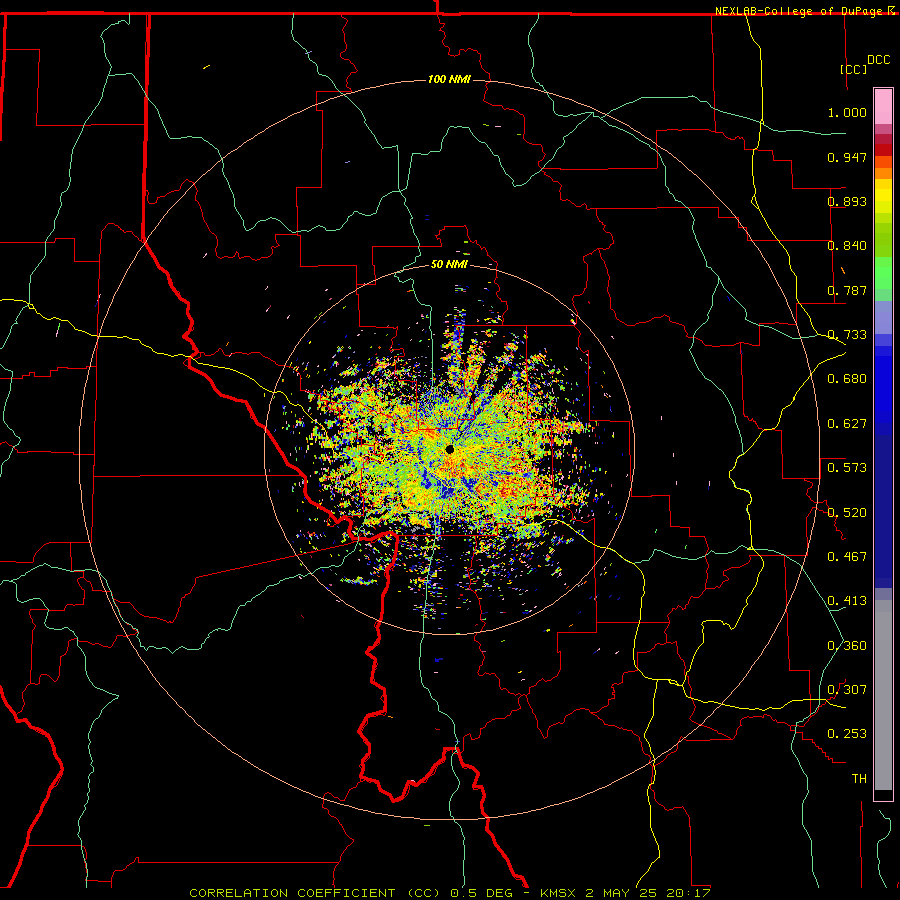The width and height of the screenshot is (900, 900).
Task: Click the 0.840 legend value
Action: click(847, 246)
